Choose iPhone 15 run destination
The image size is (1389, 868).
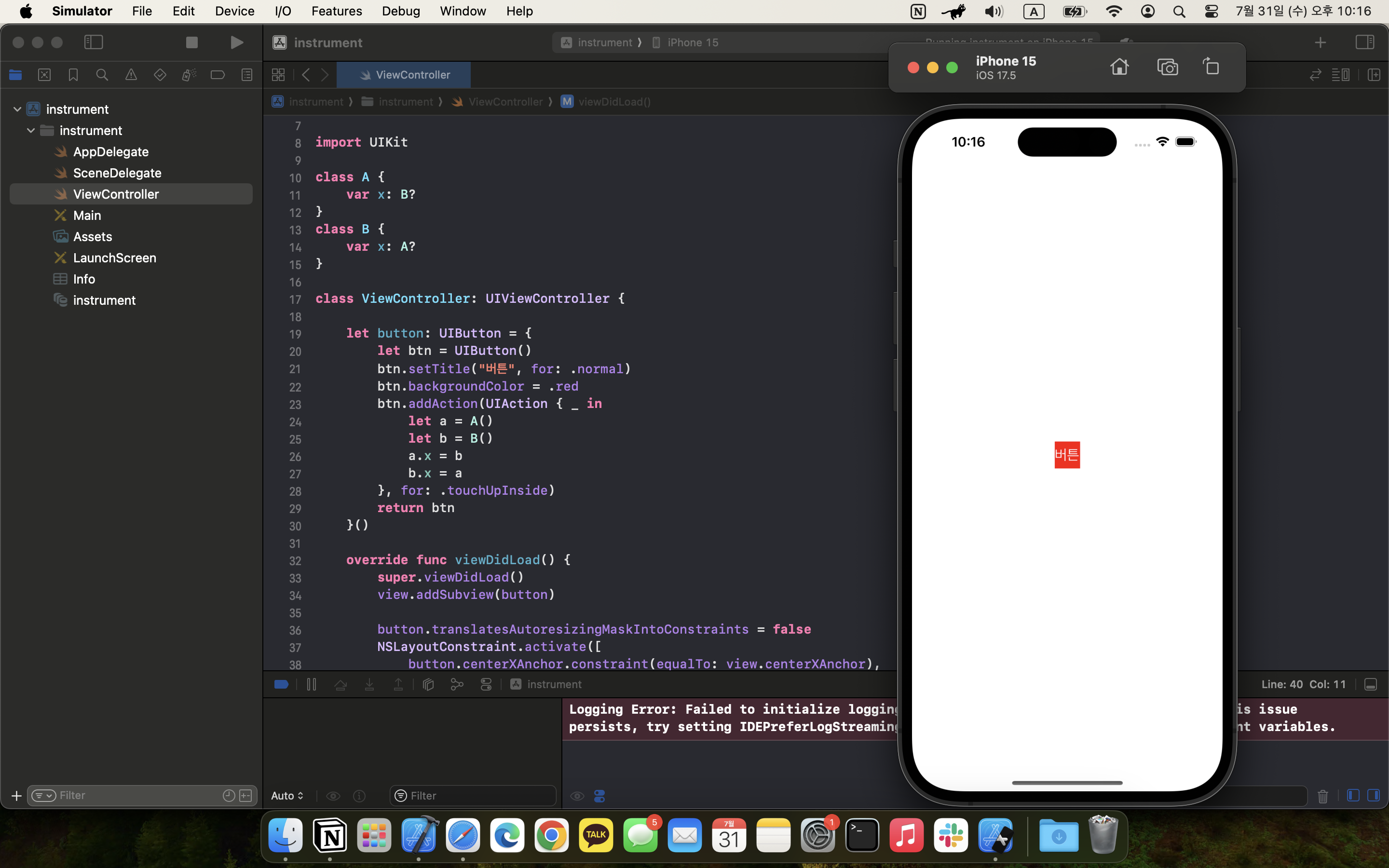point(685,42)
